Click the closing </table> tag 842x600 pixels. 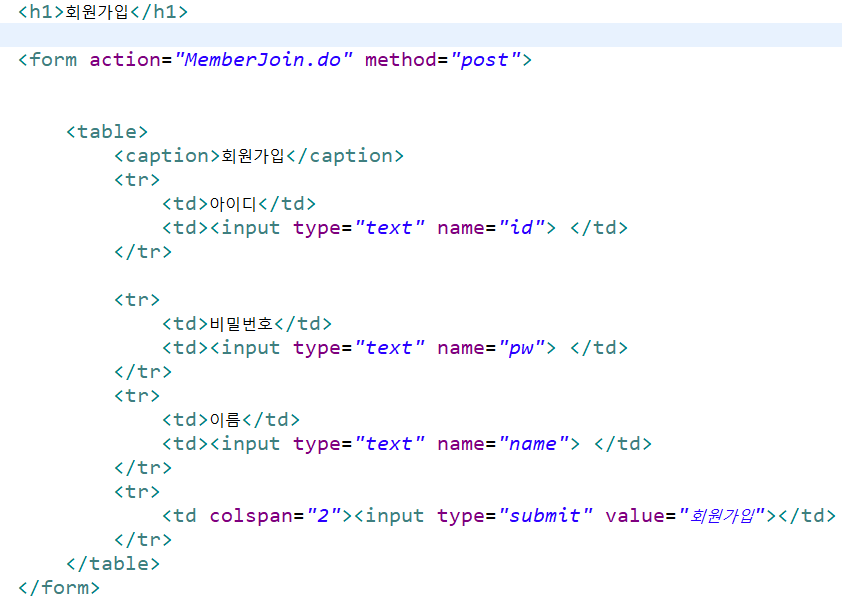112,563
